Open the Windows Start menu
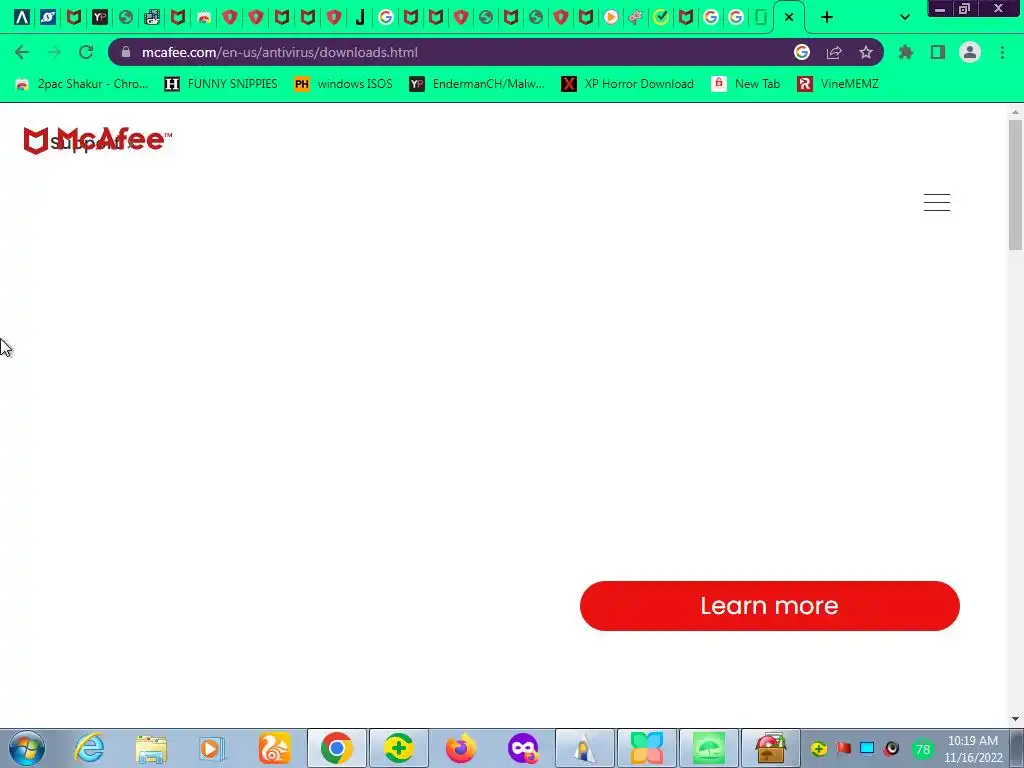Screen dimensions: 1024x768 (27, 748)
